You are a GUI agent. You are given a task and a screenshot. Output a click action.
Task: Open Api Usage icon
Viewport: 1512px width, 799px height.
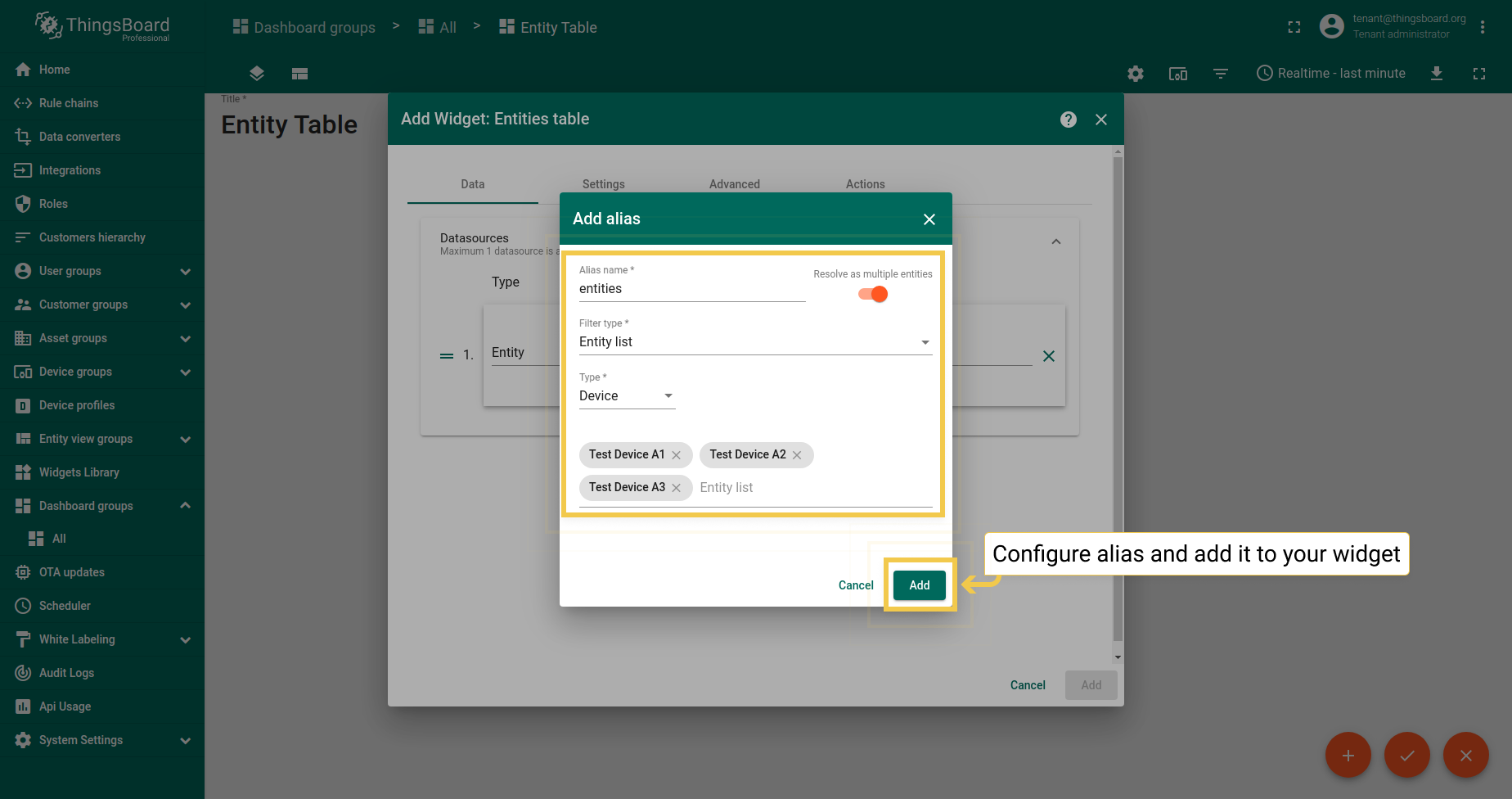coord(23,706)
